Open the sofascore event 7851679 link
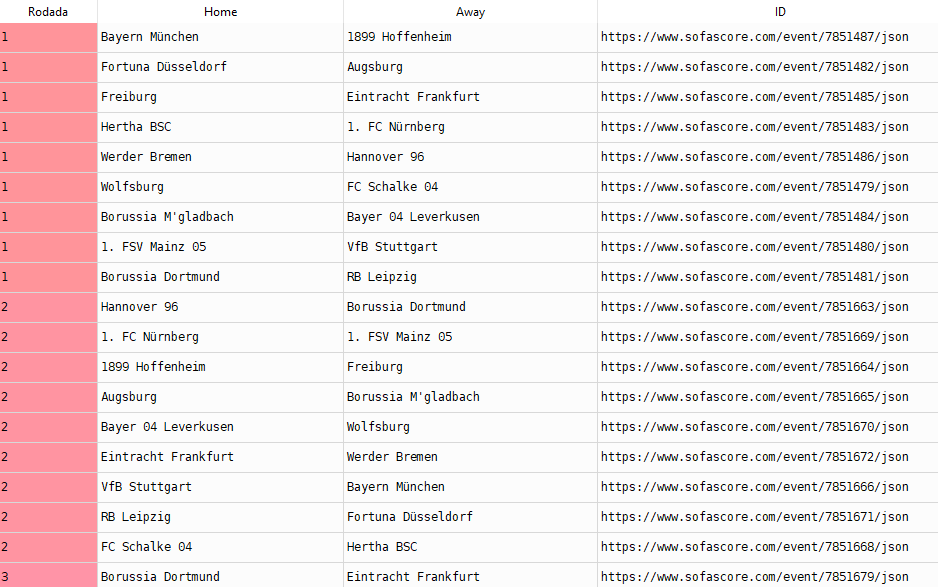 tap(754, 577)
